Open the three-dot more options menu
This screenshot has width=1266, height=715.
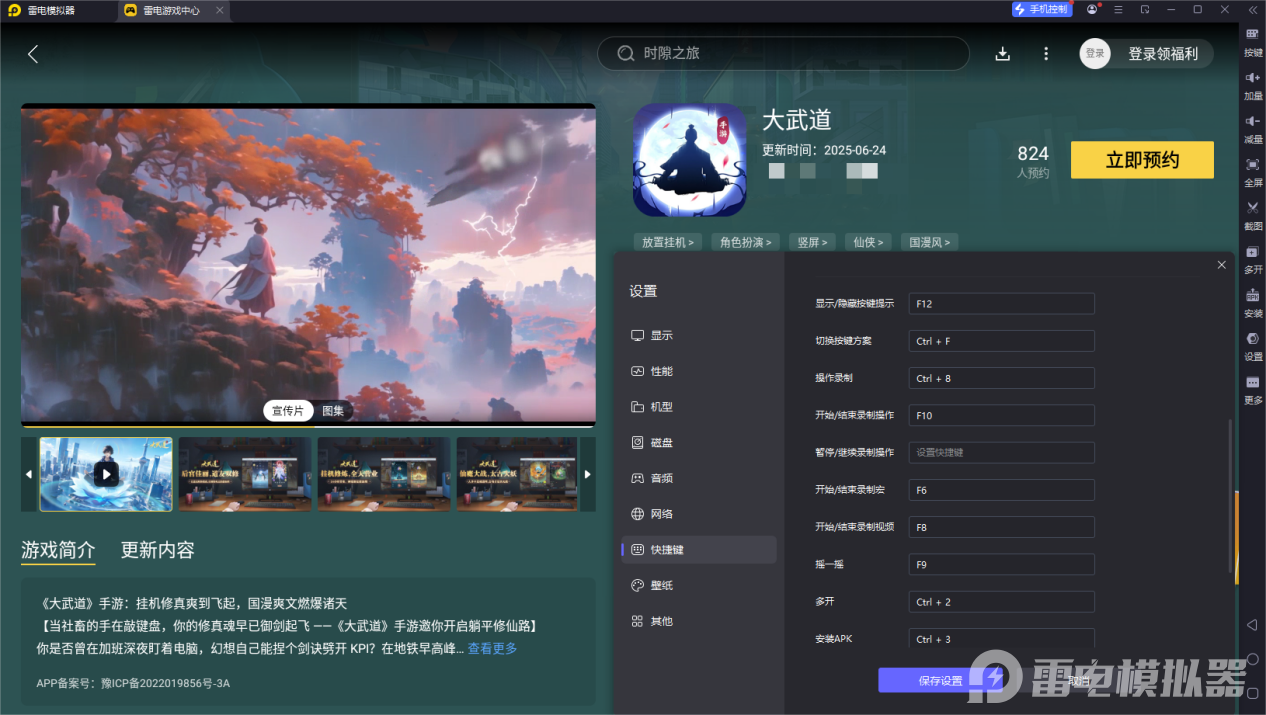point(1046,54)
